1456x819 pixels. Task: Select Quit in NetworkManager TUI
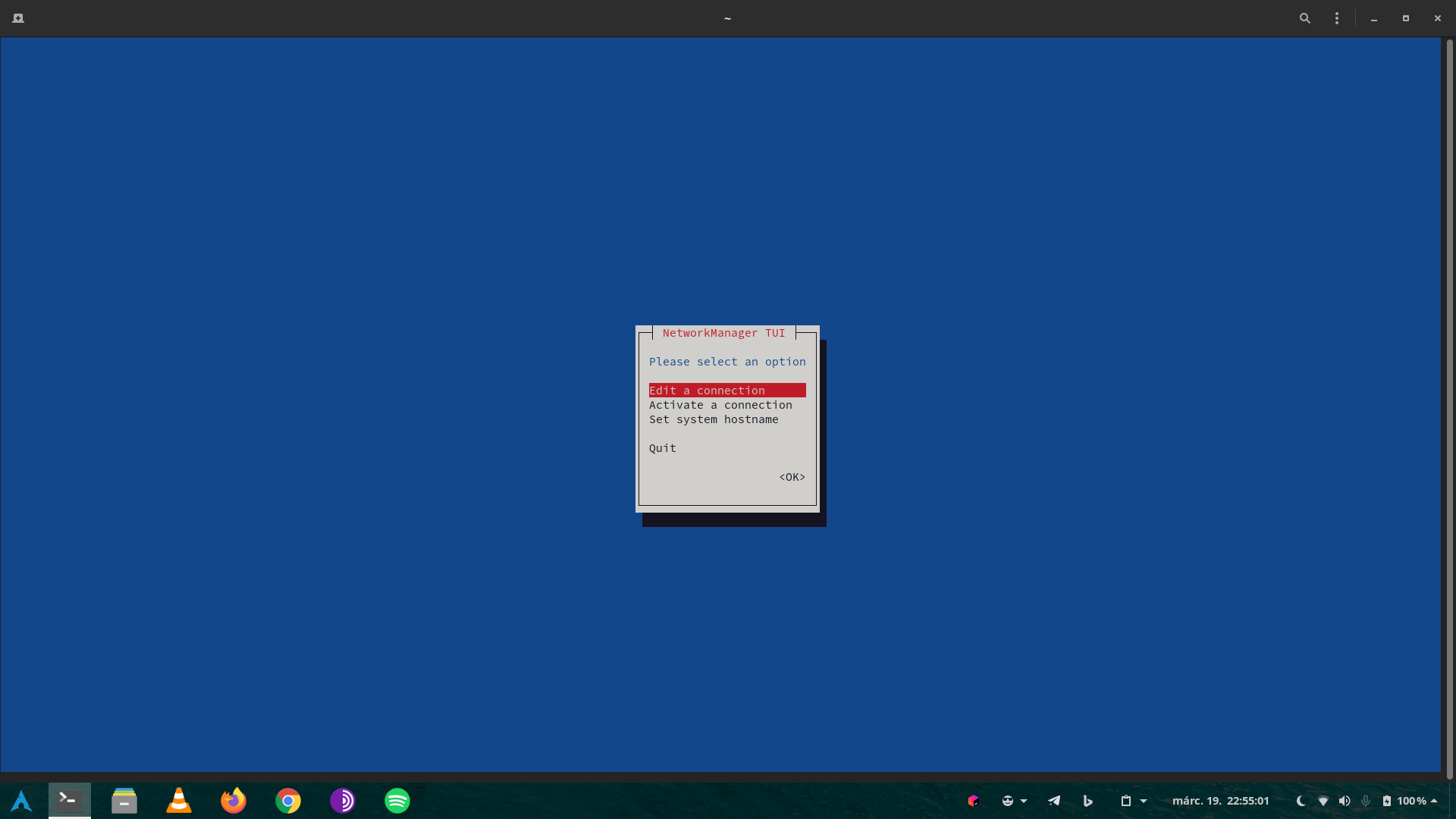(663, 448)
